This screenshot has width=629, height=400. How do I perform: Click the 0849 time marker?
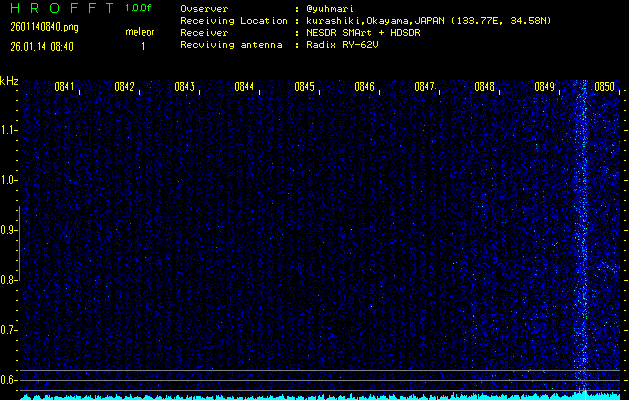coord(545,87)
